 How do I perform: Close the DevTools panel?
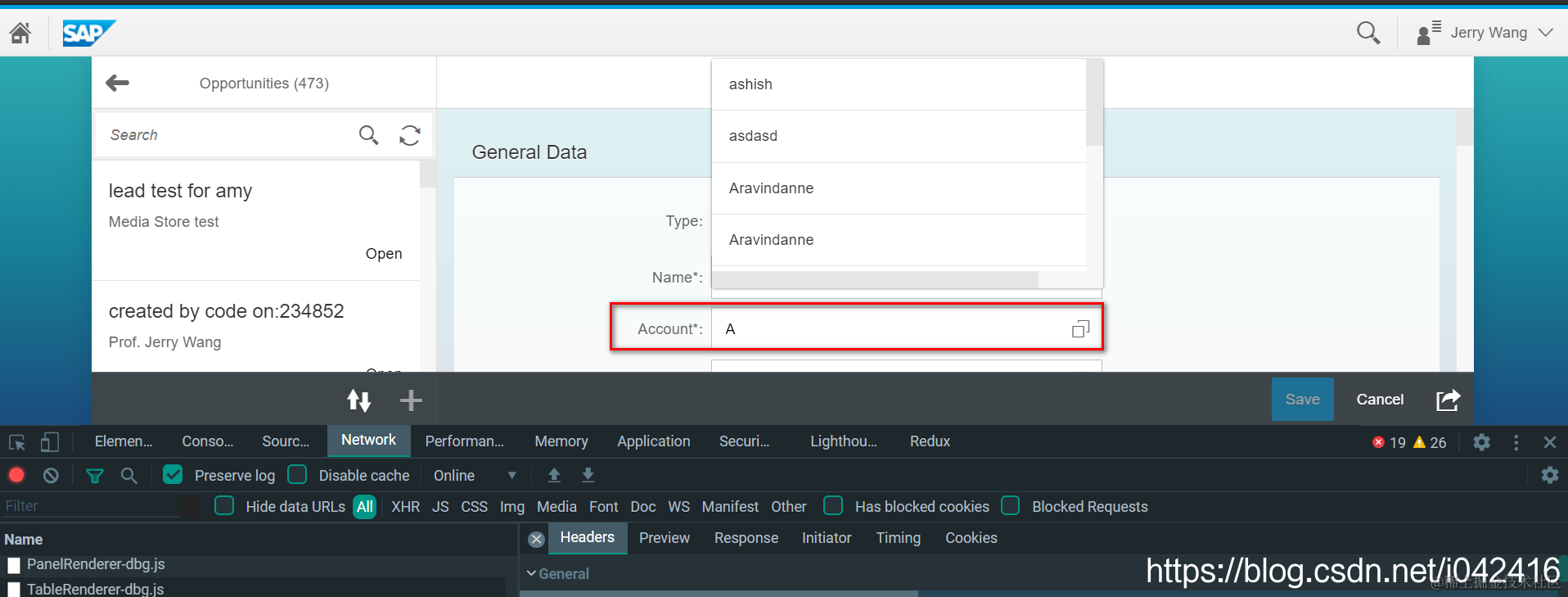(x=1549, y=442)
